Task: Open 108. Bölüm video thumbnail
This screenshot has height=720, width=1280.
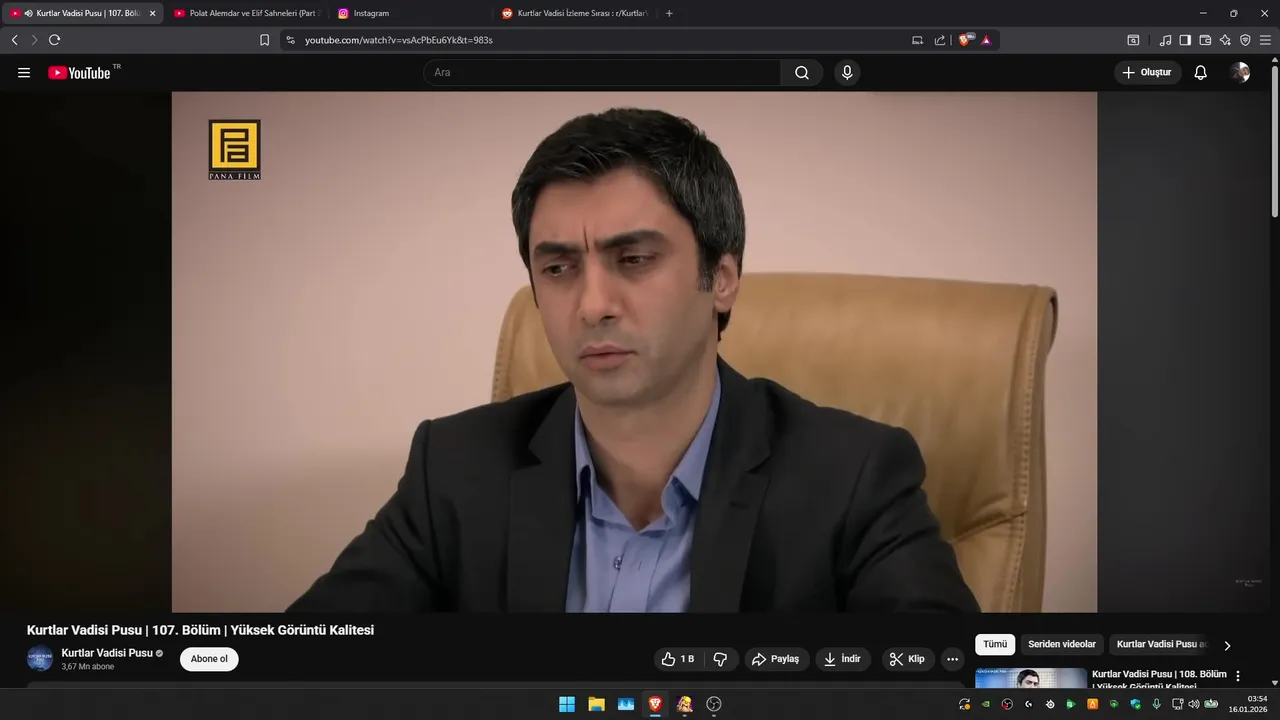Action: pos(1031,678)
